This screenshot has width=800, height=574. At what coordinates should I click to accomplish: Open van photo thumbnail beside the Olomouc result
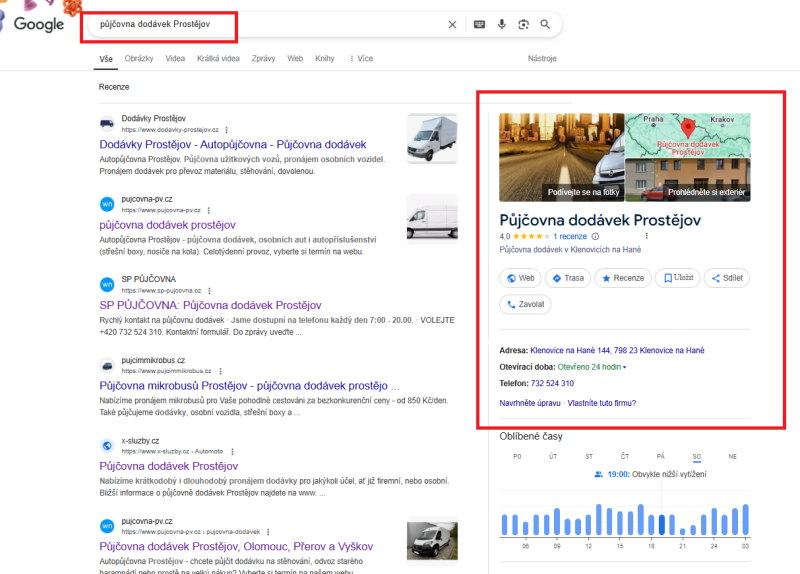432,541
